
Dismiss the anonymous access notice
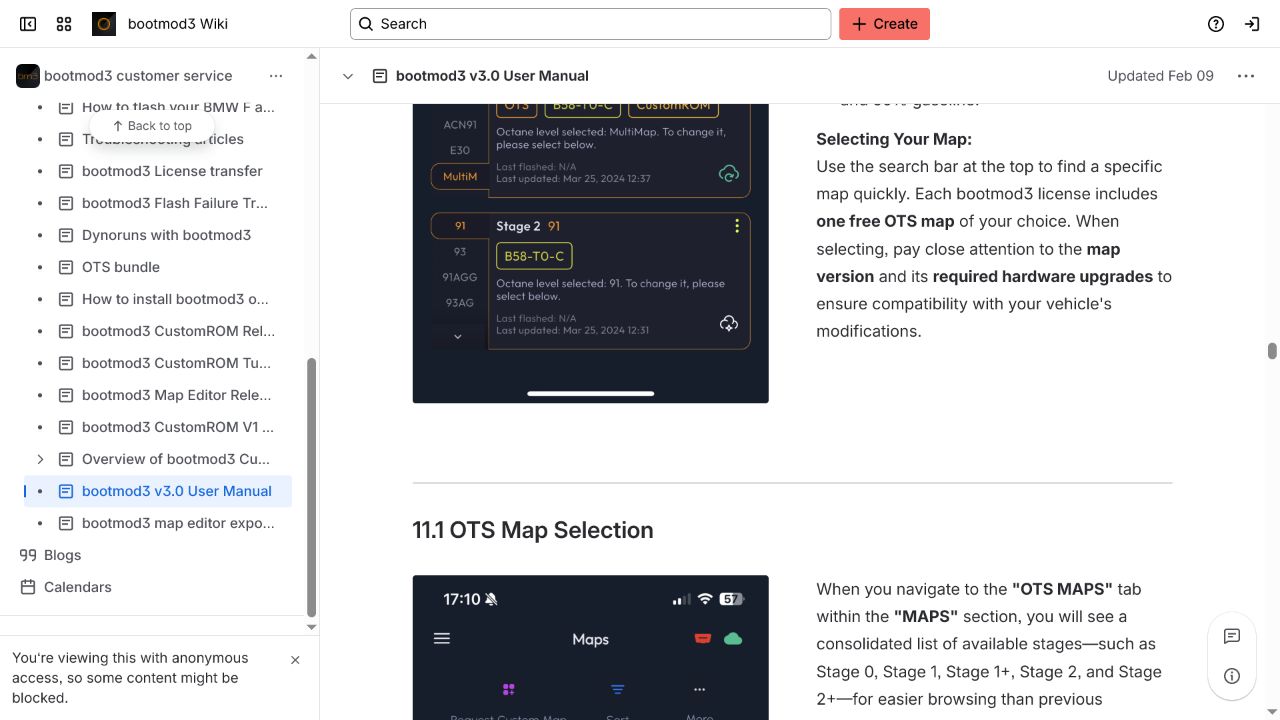coord(295,660)
